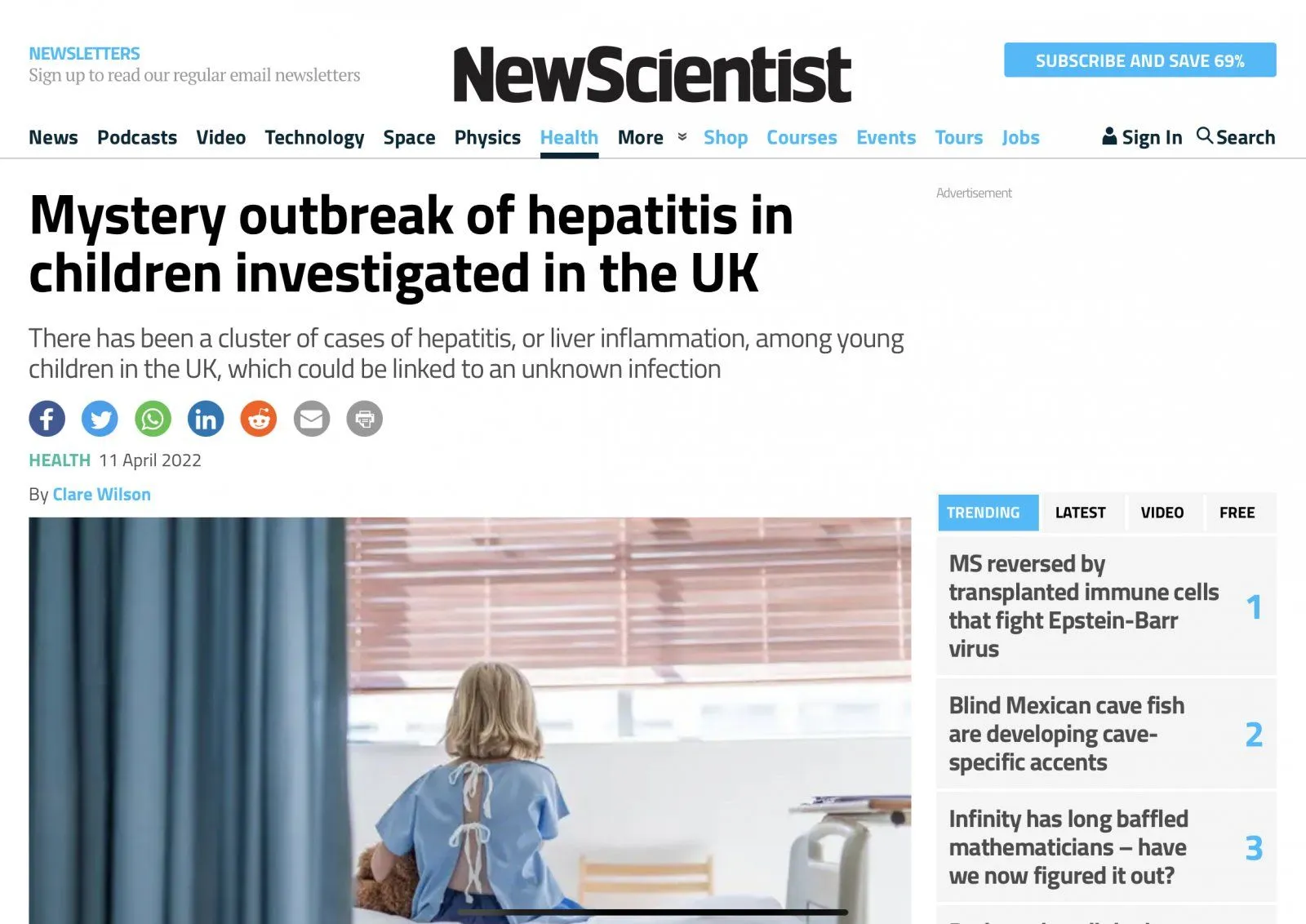The image size is (1306, 924).
Task: Select the Video tab in sidebar
Action: tap(1162, 513)
